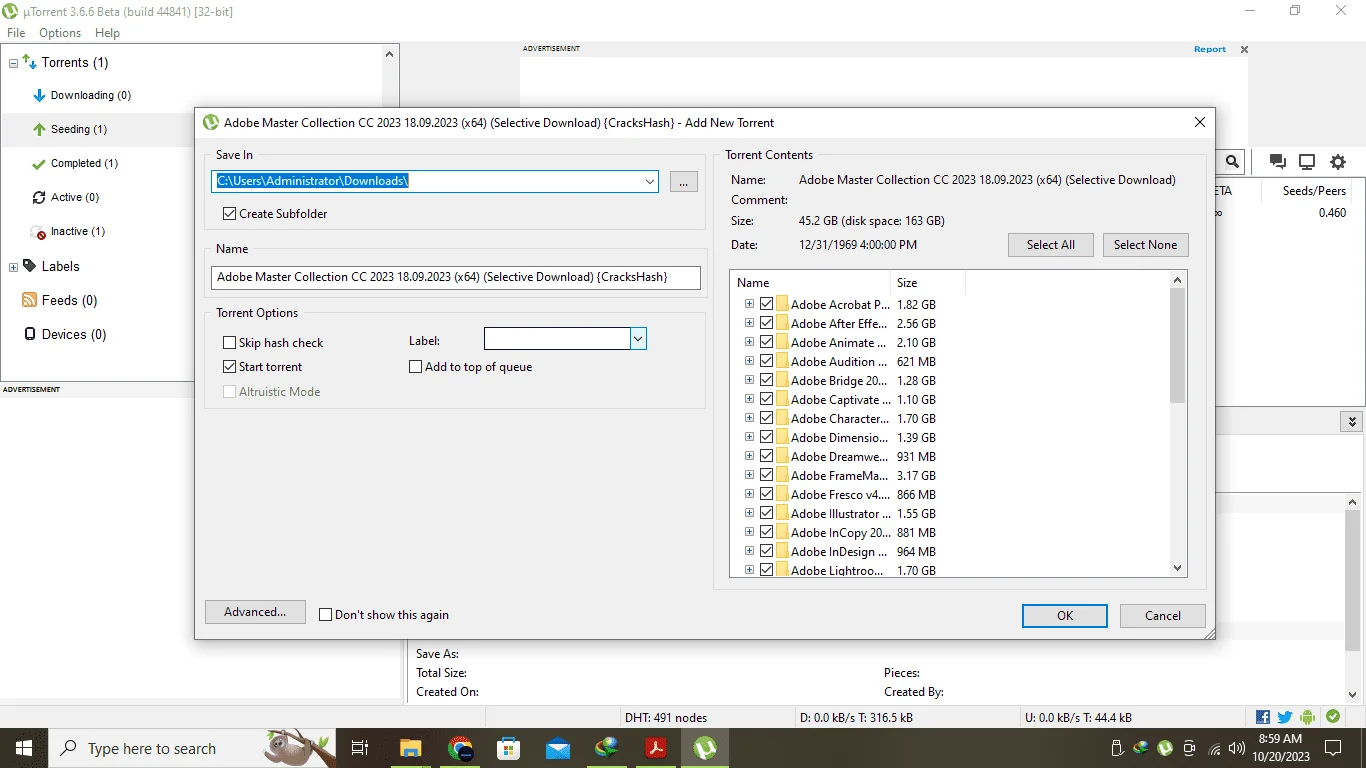Click the Android icon in the status bar
This screenshot has height=768, width=1366.
(1308, 717)
